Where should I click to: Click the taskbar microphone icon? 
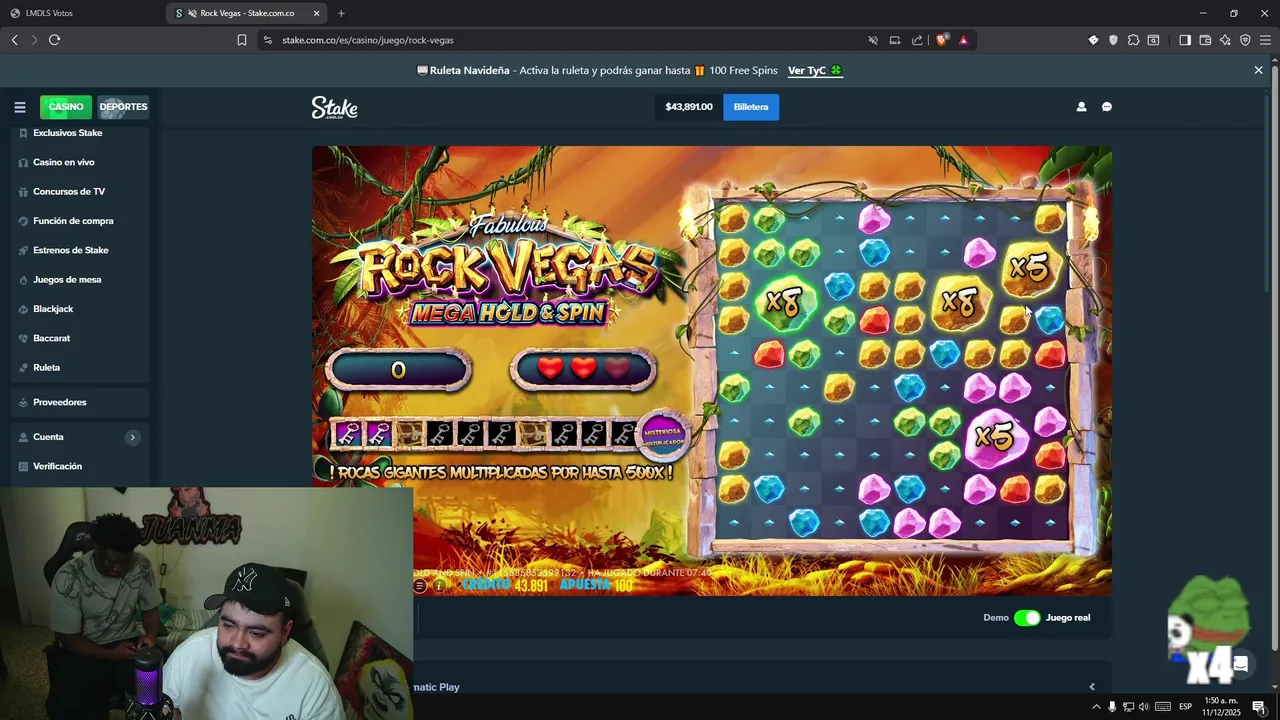click(1112, 707)
